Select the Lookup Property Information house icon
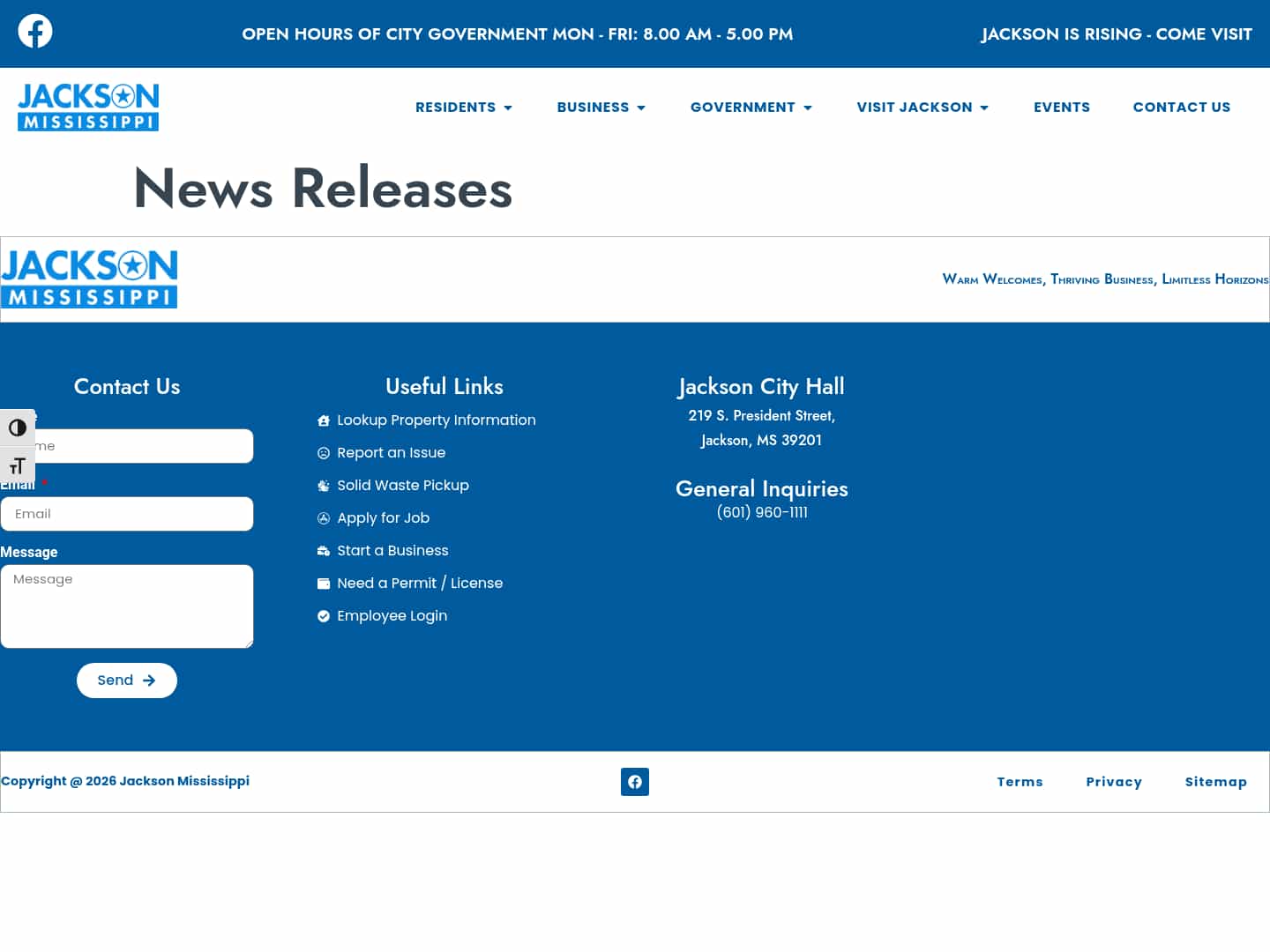 click(324, 420)
